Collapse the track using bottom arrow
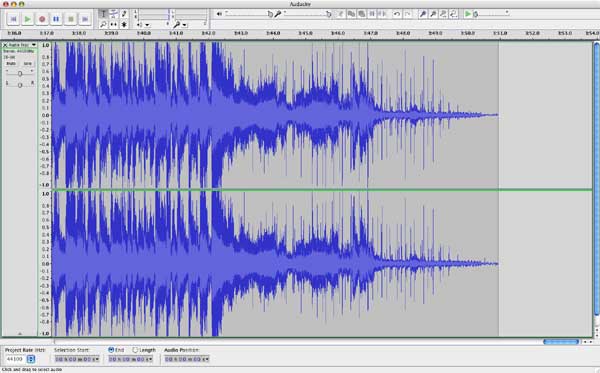The width and height of the screenshot is (600, 373). click(x=20, y=334)
